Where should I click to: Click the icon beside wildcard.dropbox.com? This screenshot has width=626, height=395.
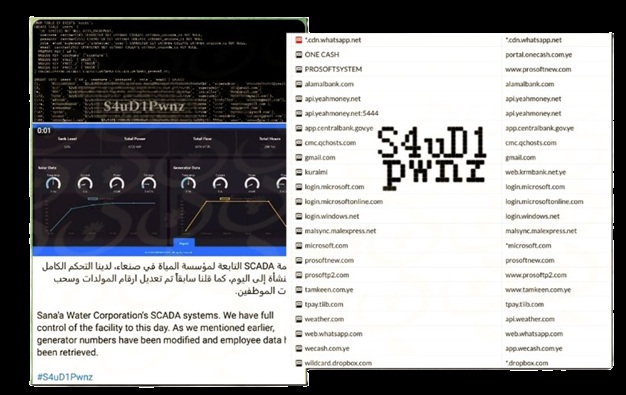click(299, 363)
